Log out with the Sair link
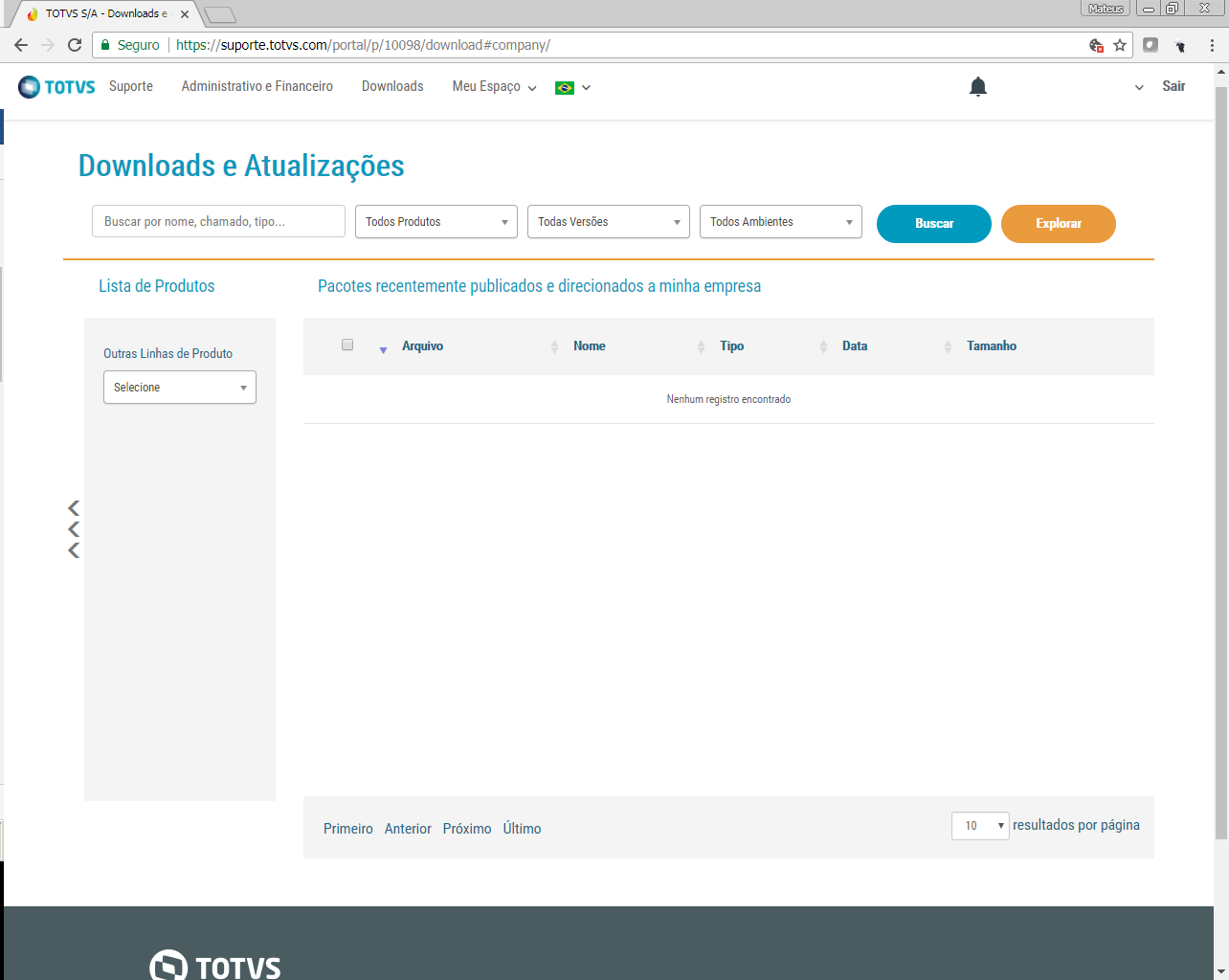Screen dimensions: 1229x980 pyautogui.click(x=1173, y=86)
